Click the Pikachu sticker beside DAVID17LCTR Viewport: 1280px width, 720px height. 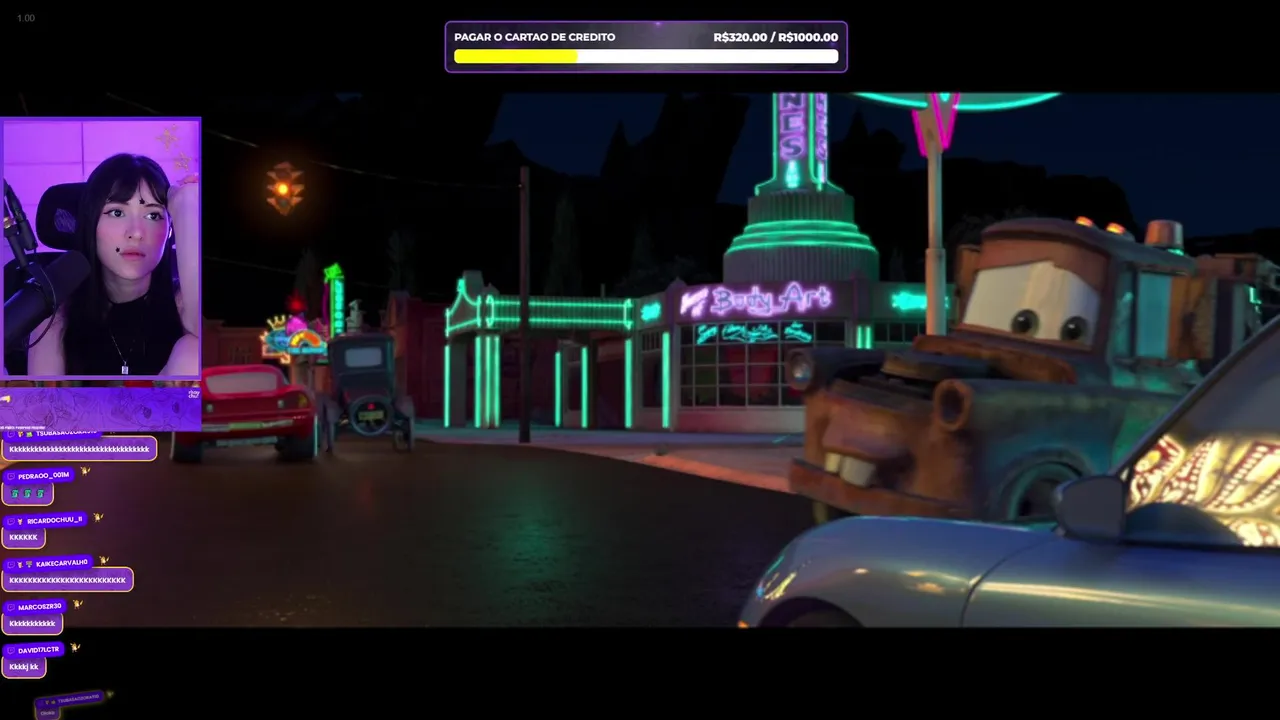tap(74, 647)
